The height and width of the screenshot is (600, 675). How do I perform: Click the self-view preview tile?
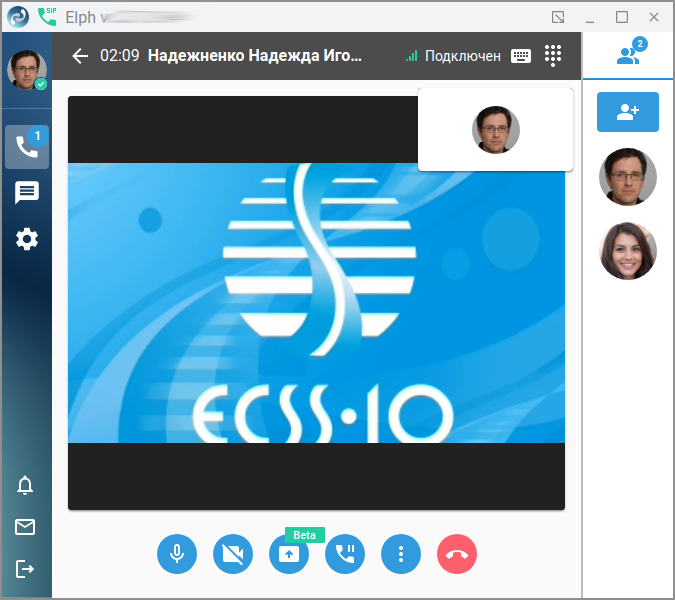[495, 130]
